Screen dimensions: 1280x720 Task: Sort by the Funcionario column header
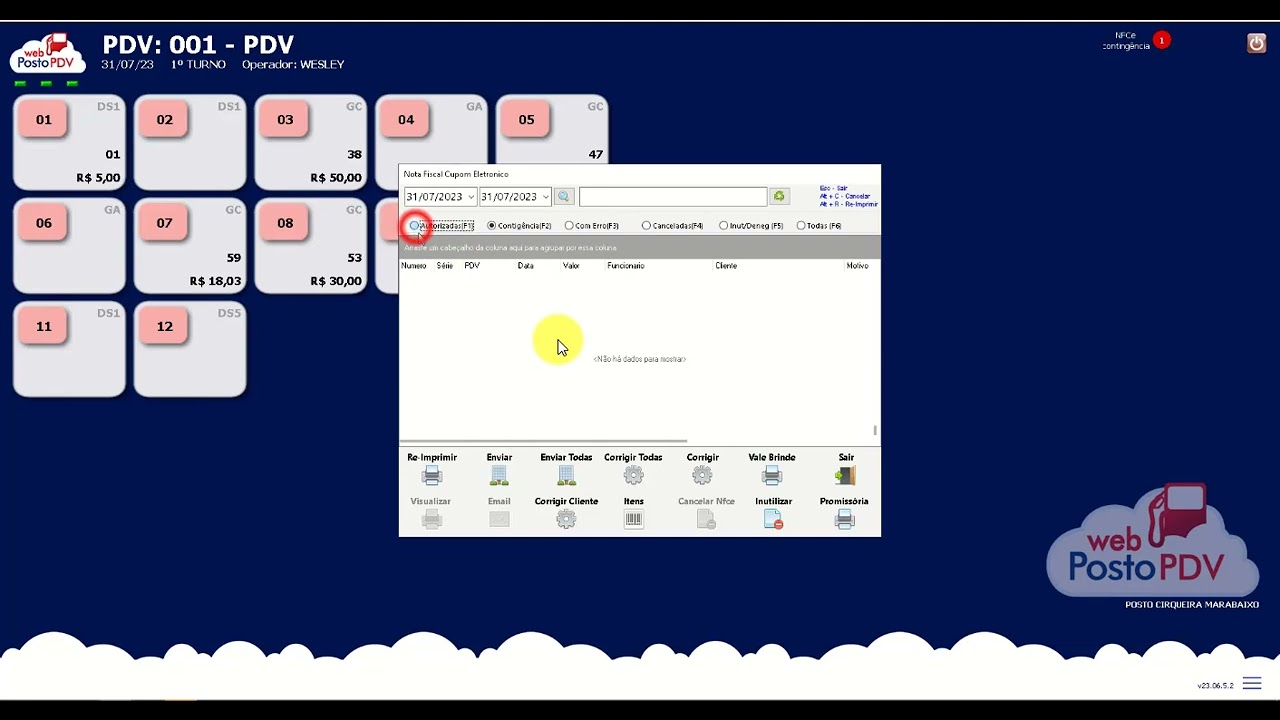pos(626,266)
